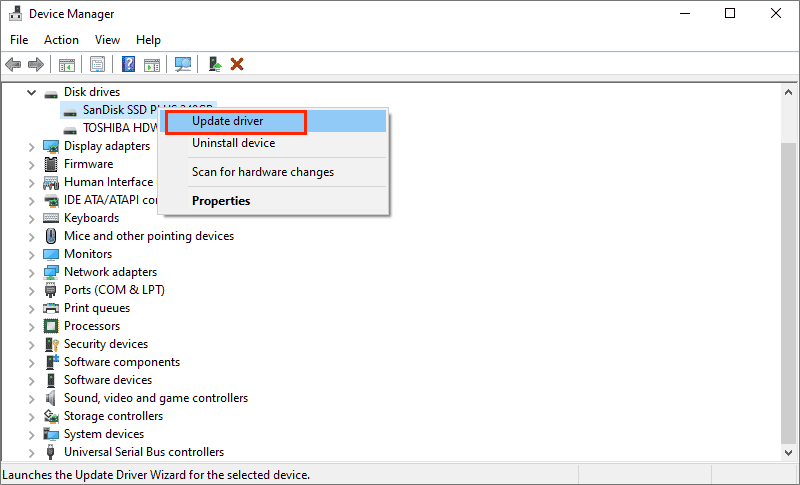The height and width of the screenshot is (485, 800).
Task: Click the Security devices key icon
Action: [x=52, y=344]
